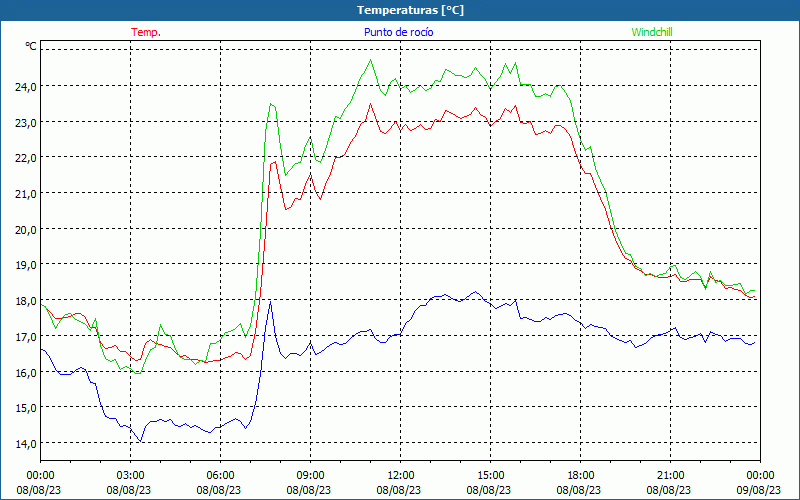Click the '18:00' x-axis time label
Screen dimensions: 800x500
(581, 476)
